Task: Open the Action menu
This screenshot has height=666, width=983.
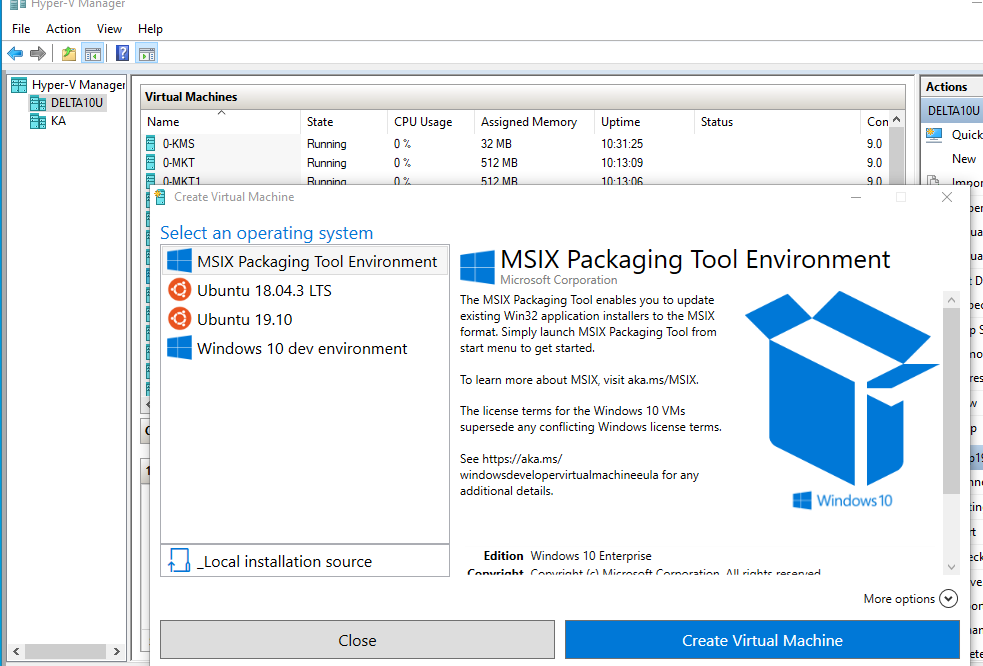Action: 63,29
